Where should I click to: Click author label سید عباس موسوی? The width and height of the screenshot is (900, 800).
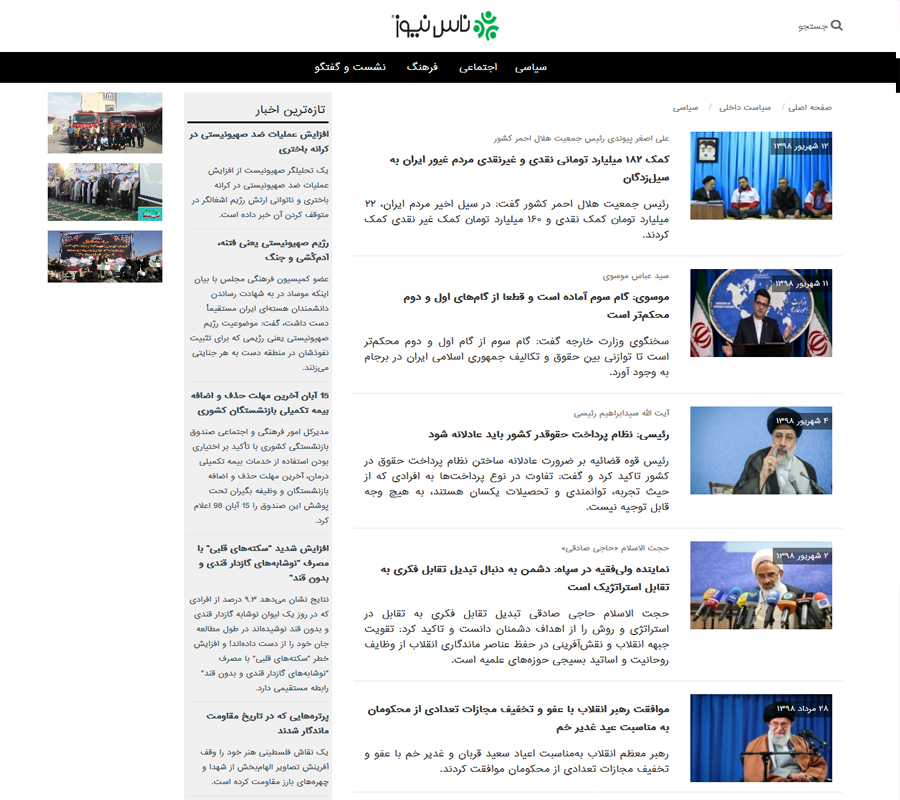[x=635, y=276]
